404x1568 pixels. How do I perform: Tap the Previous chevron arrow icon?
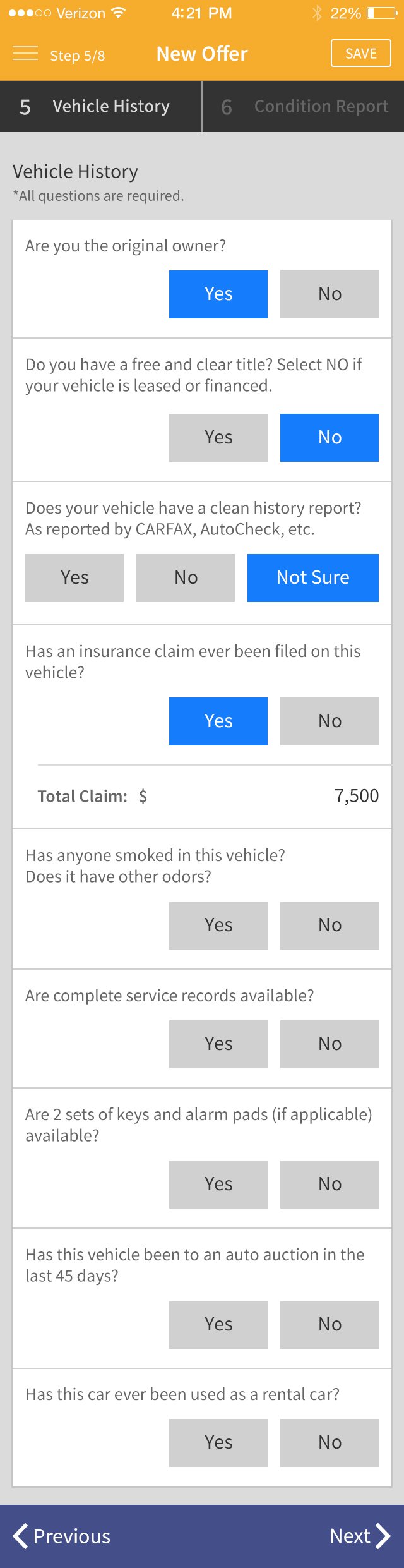pos(20,1536)
